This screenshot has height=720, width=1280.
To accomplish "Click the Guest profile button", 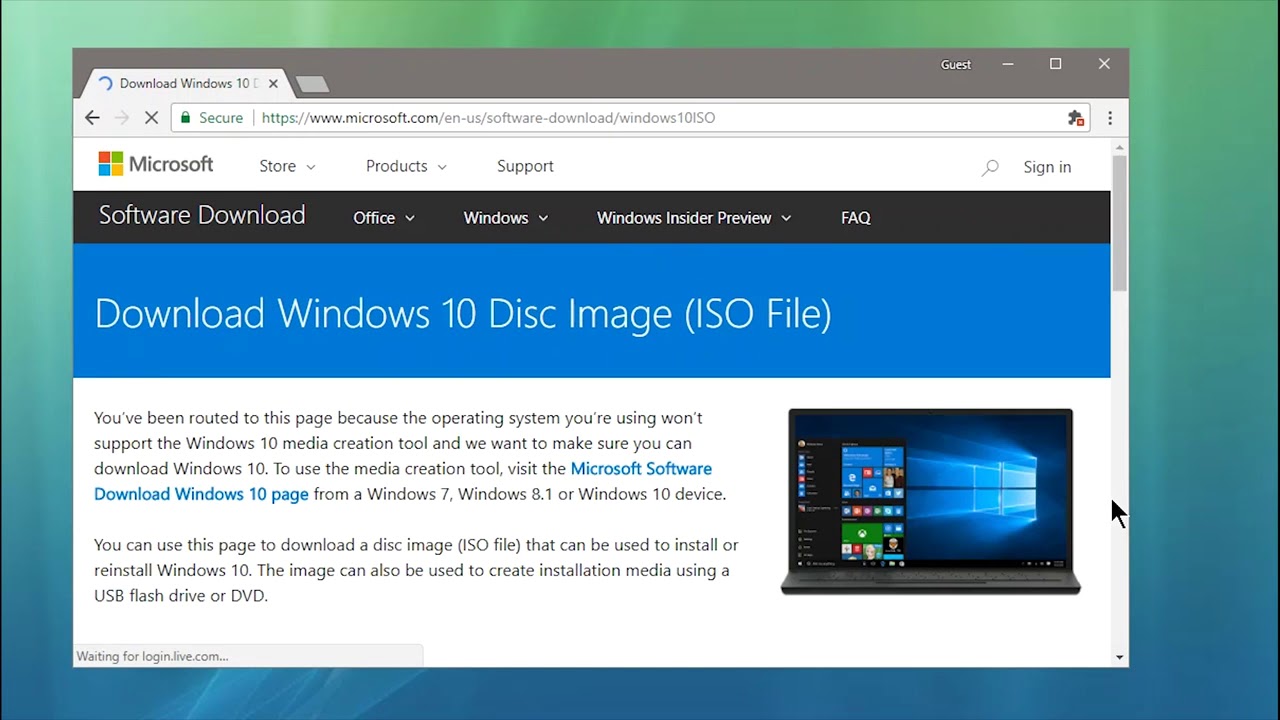I will [956, 65].
